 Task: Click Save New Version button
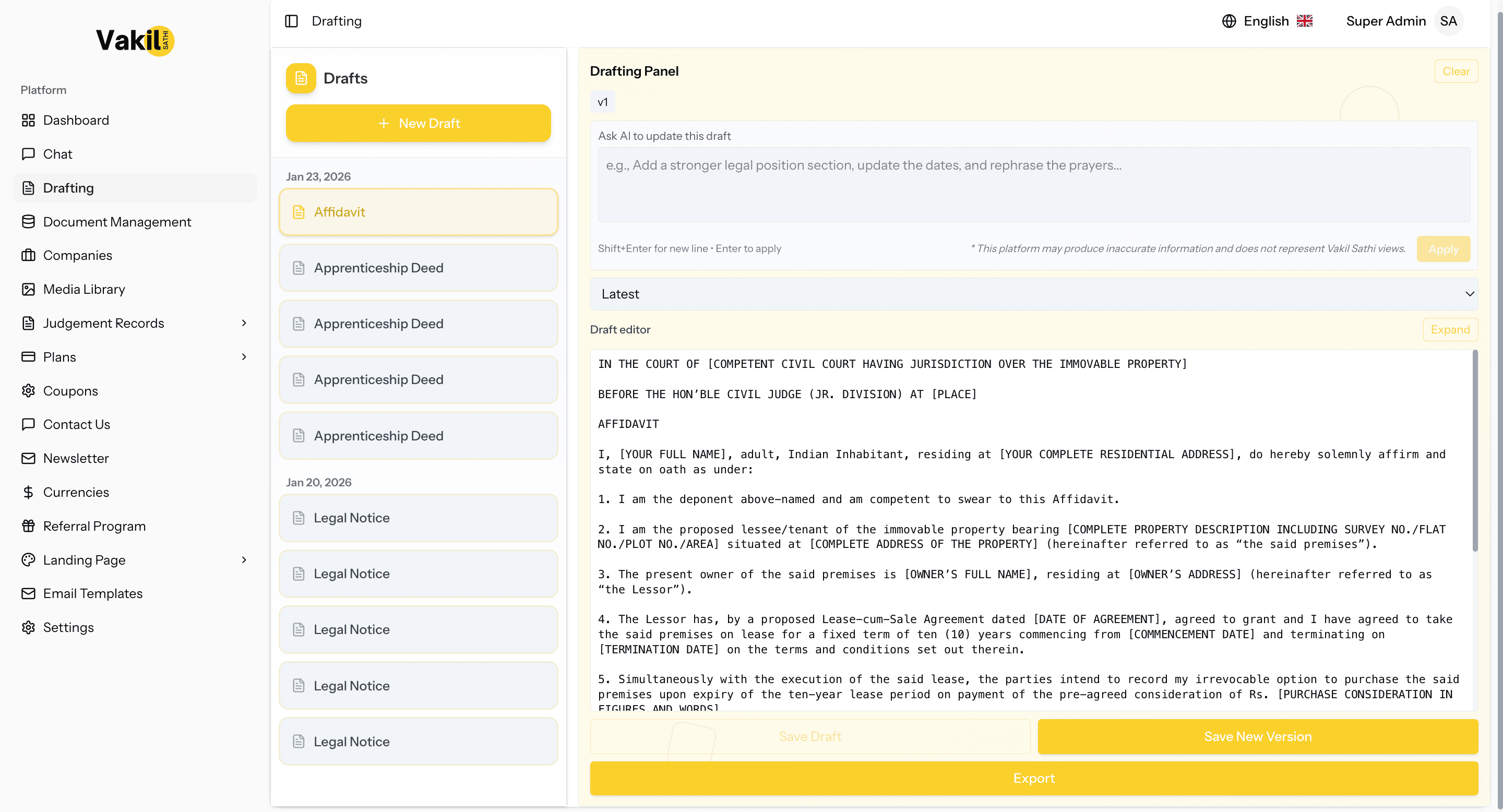coord(1257,736)
